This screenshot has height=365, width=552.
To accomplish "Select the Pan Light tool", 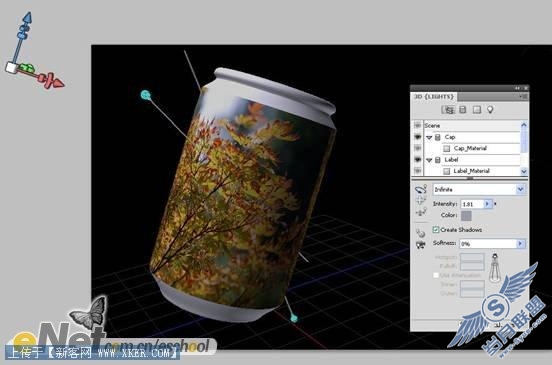I will [x=420, y=201].
